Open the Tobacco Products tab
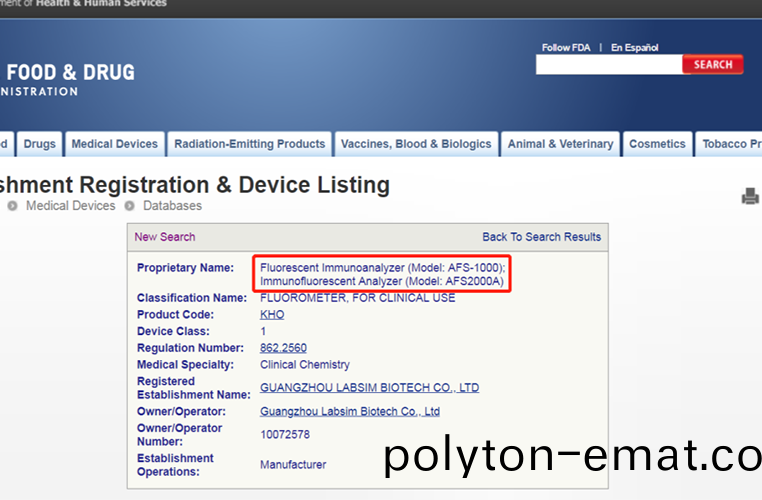 (729, 144)
